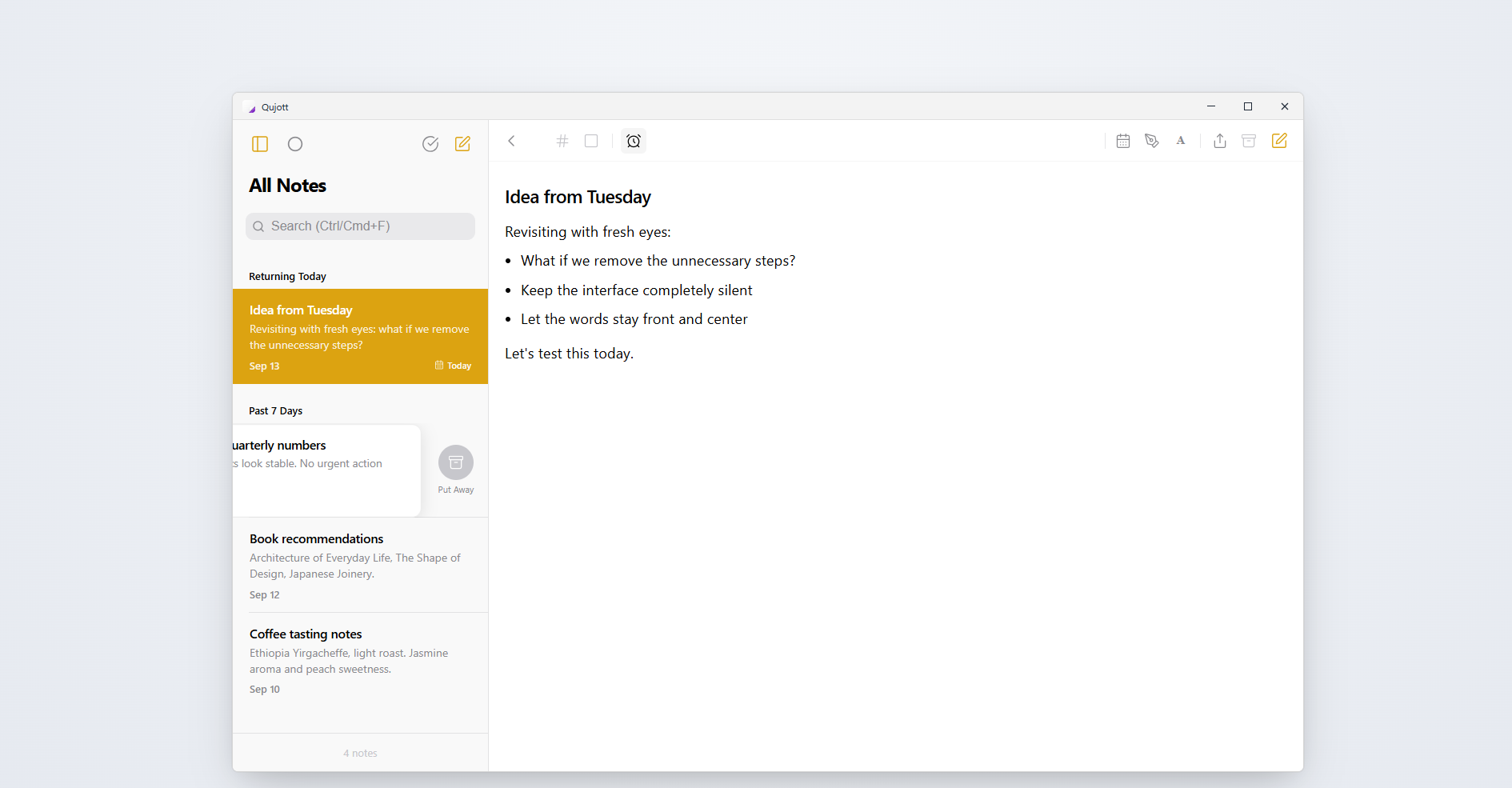The height and width of the screenshot is (788, 1512).
Task: Maximize the Qujott window
Action: pyautogui.click(x=1247, y=106)
